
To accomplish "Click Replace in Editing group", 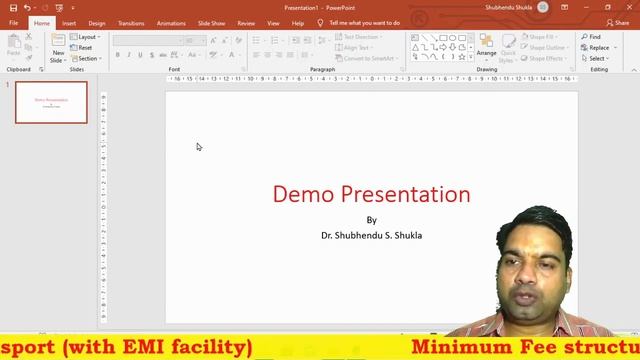I will tap(599, 48).
